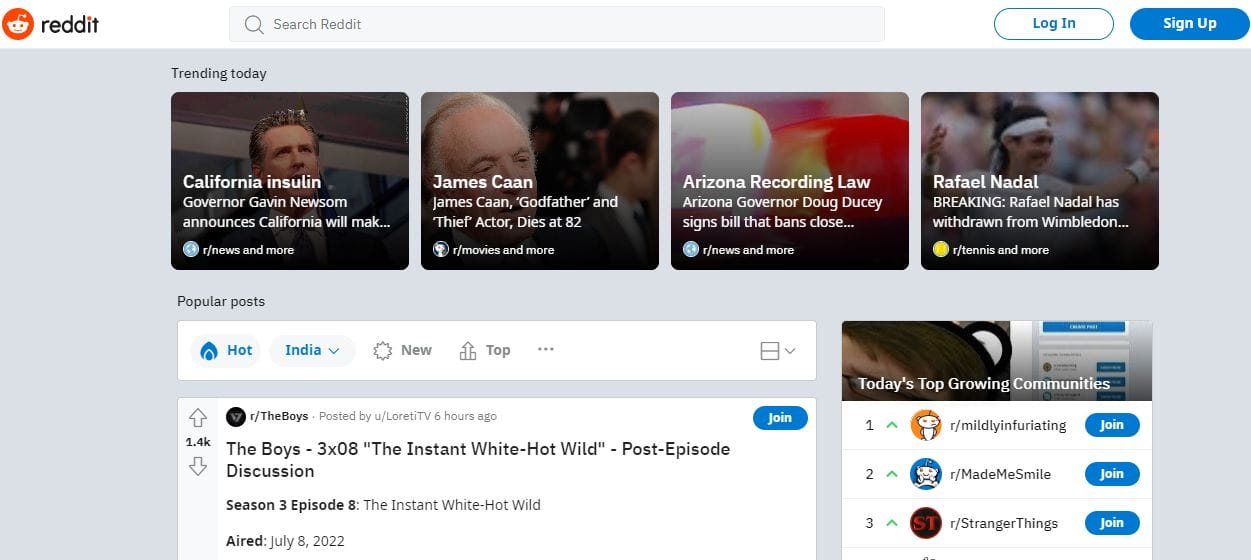Screen dimensions: 1251x560
Task: Click the Reddit logo icon
Action: point(19,24)
